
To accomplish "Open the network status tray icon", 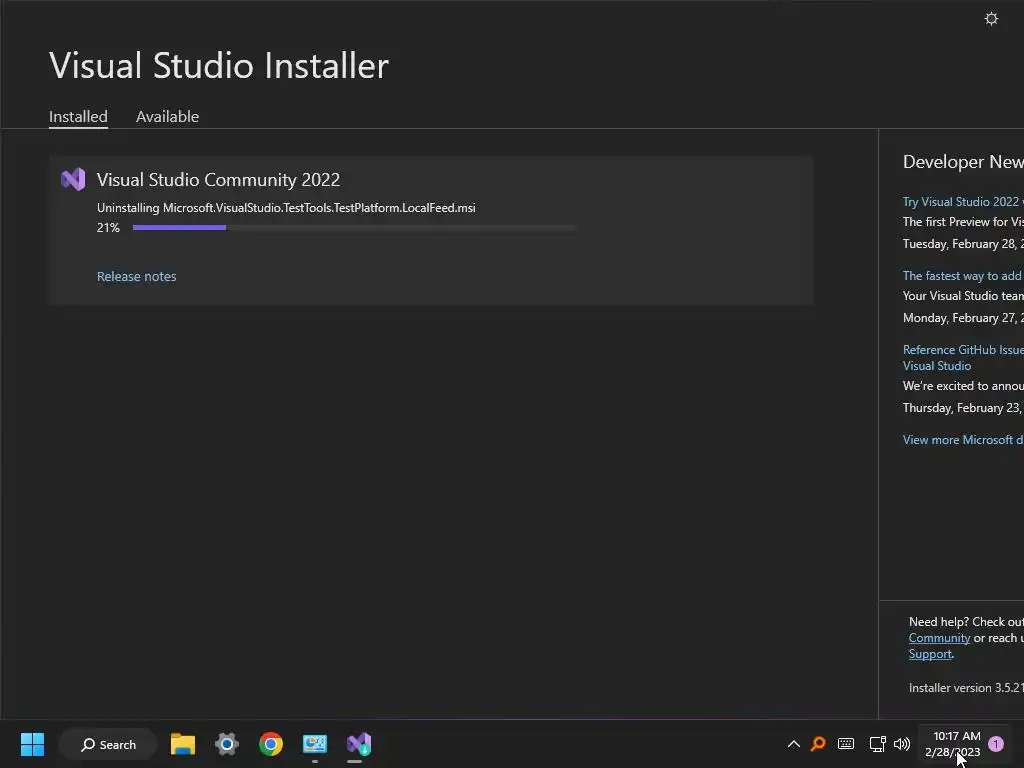I will coord(877,744).
